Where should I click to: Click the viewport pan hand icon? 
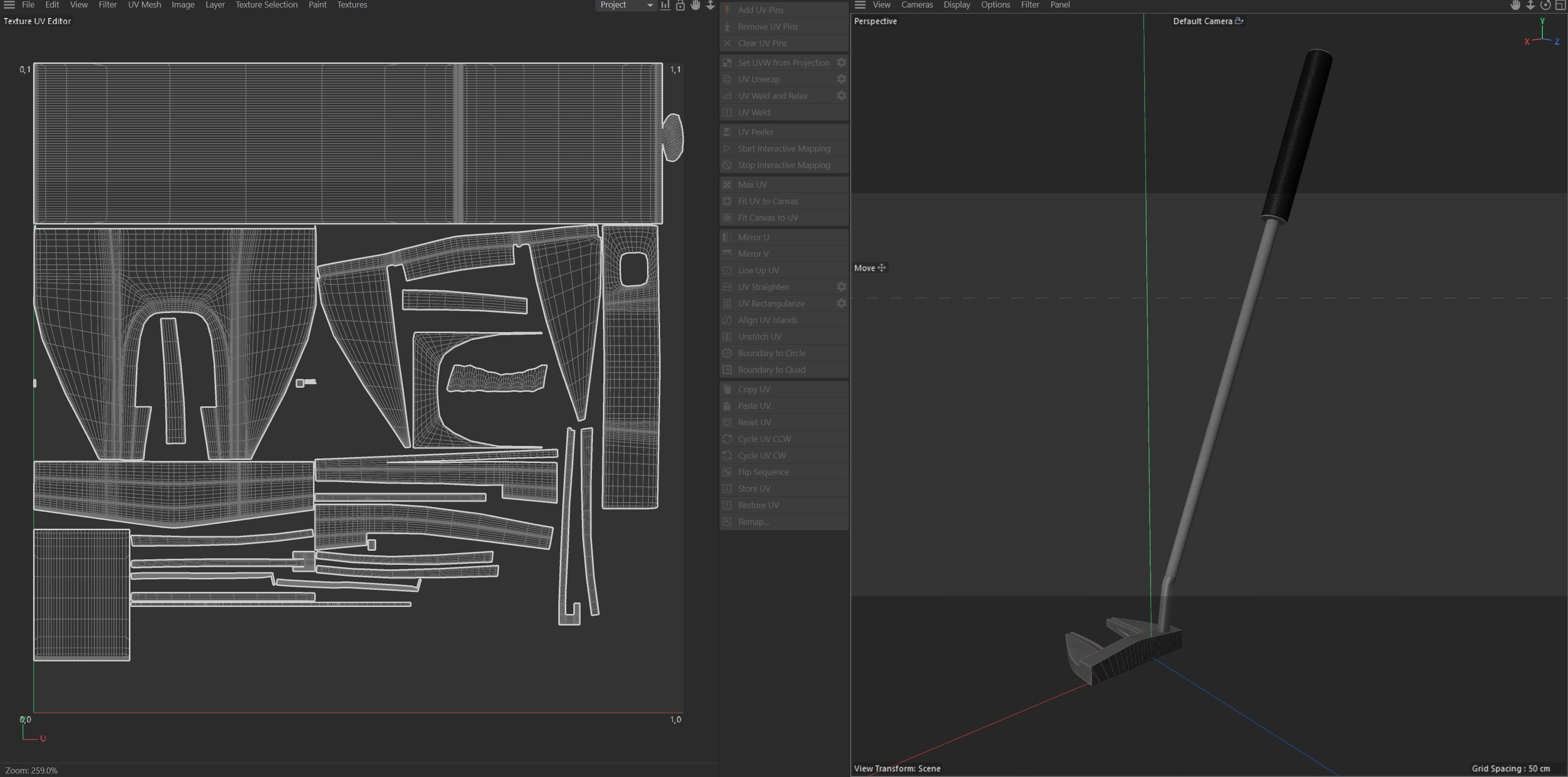coord(1515,5)
